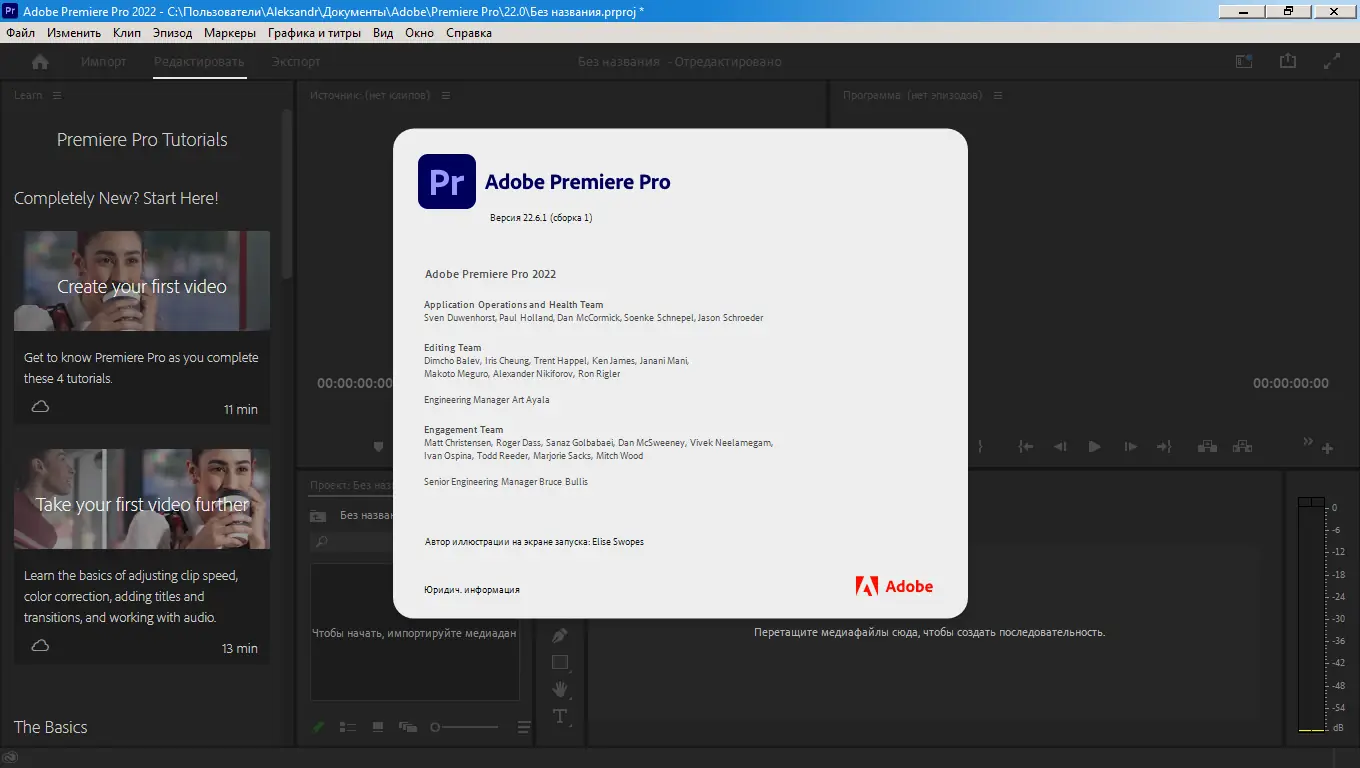The image size is (1360, 768).
Task: Click the Project panel search field
Action: click(353, 542)
